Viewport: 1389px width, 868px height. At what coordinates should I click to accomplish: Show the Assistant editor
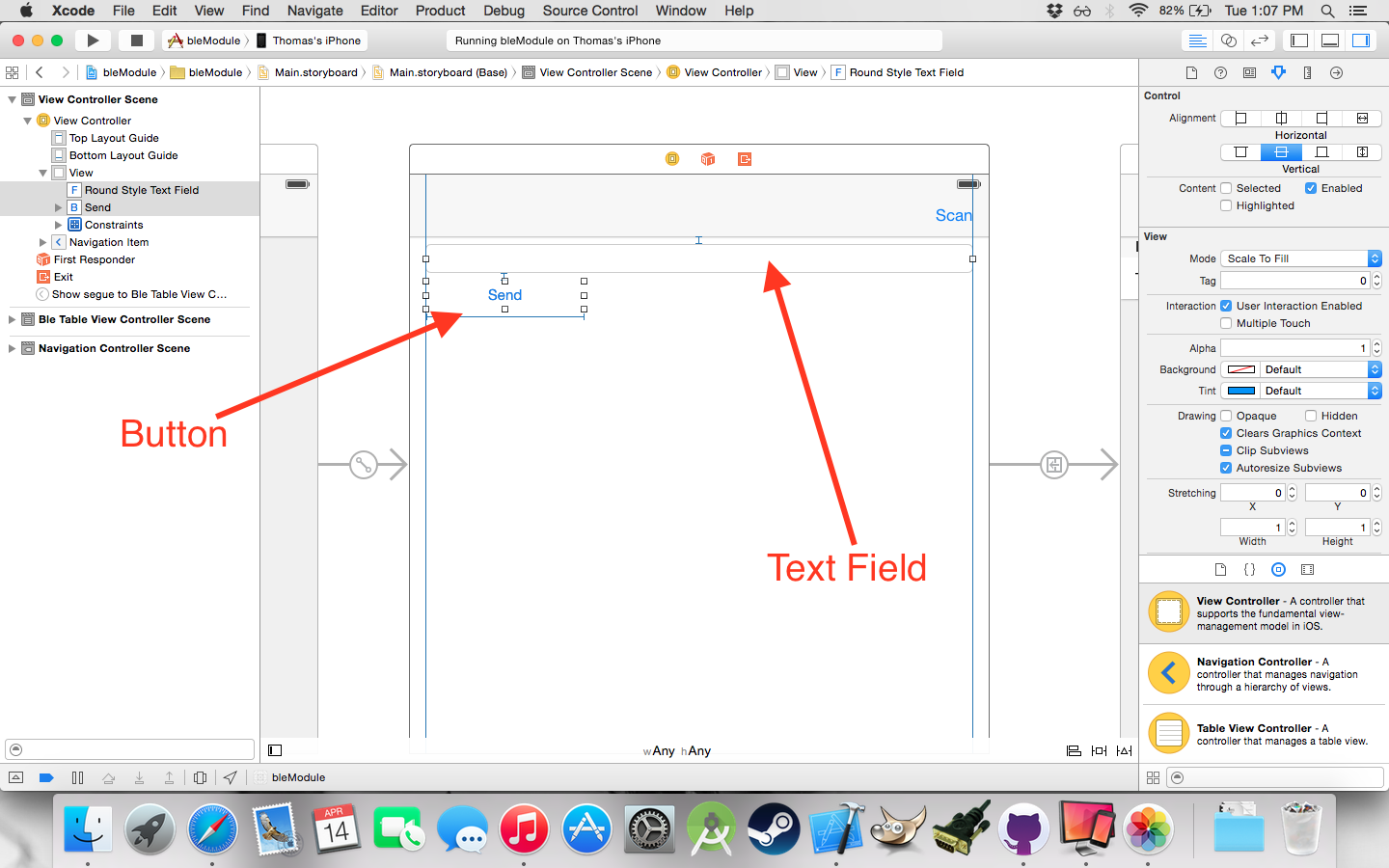coord(1229,41)
